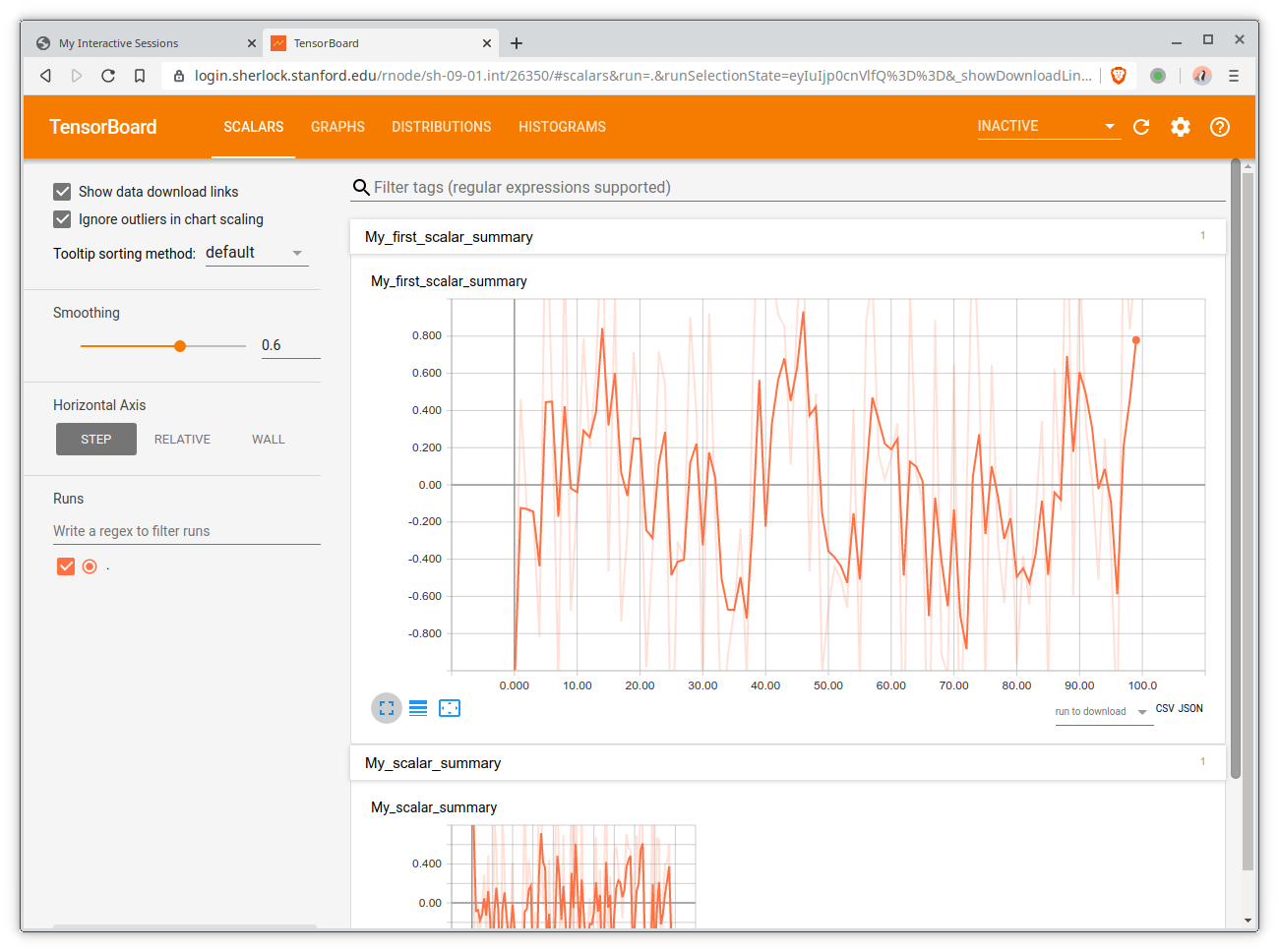Viewport: 1279px width, 952px height.
Task: Download chart data as CSV
Action: pyautogui.click(x=1165, y=708)
